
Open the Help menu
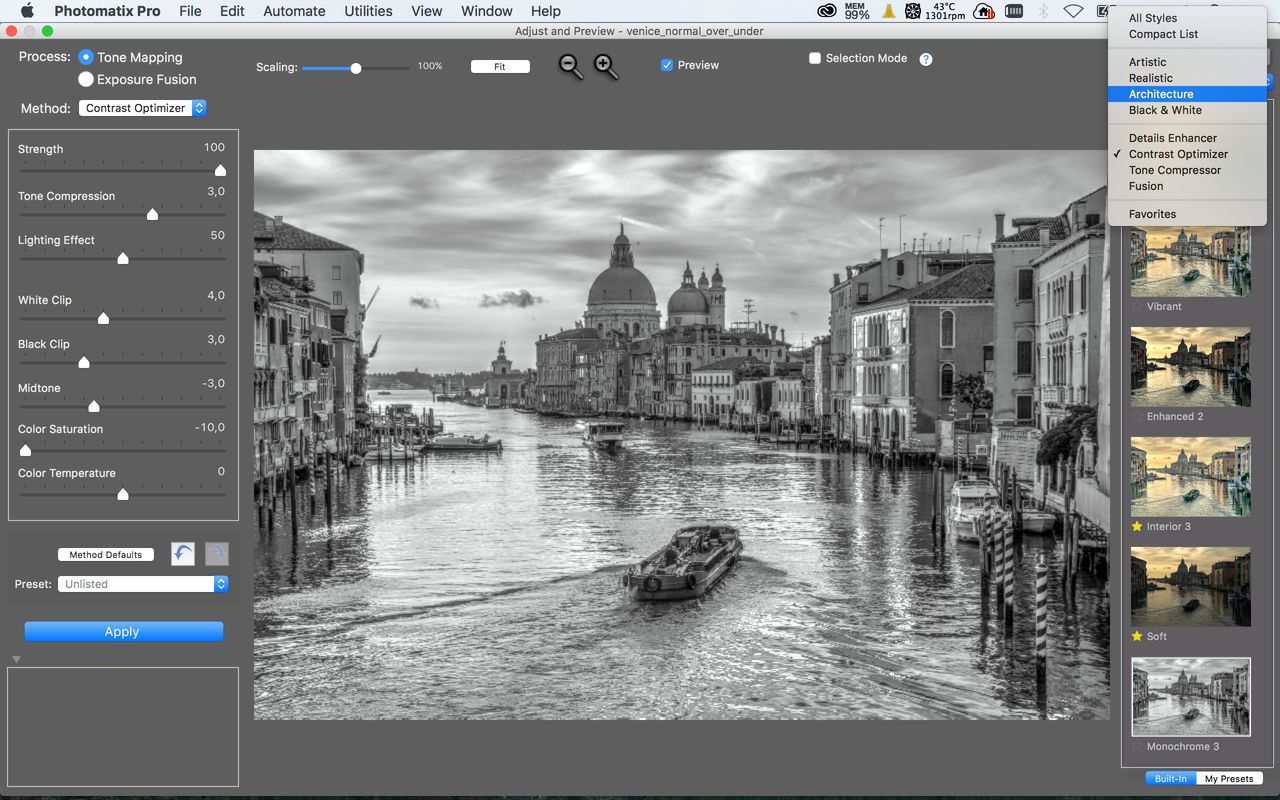tap(545, 11)
